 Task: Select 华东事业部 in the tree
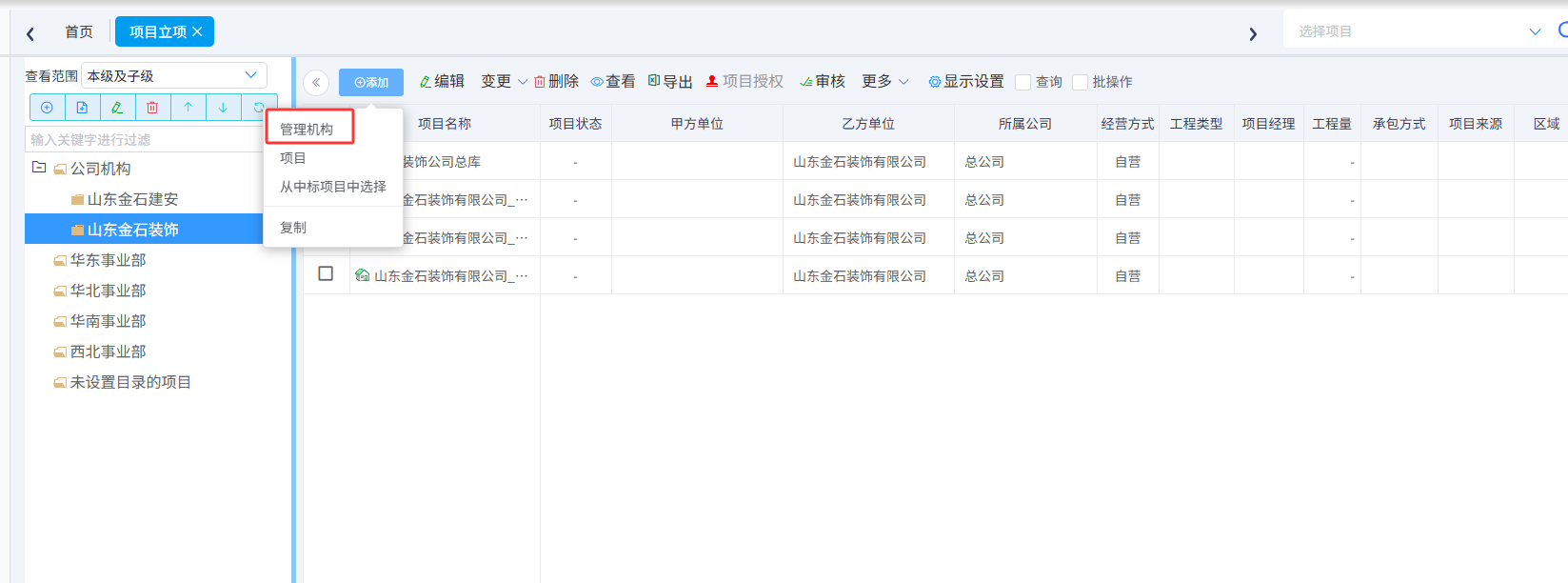(108, 260)
